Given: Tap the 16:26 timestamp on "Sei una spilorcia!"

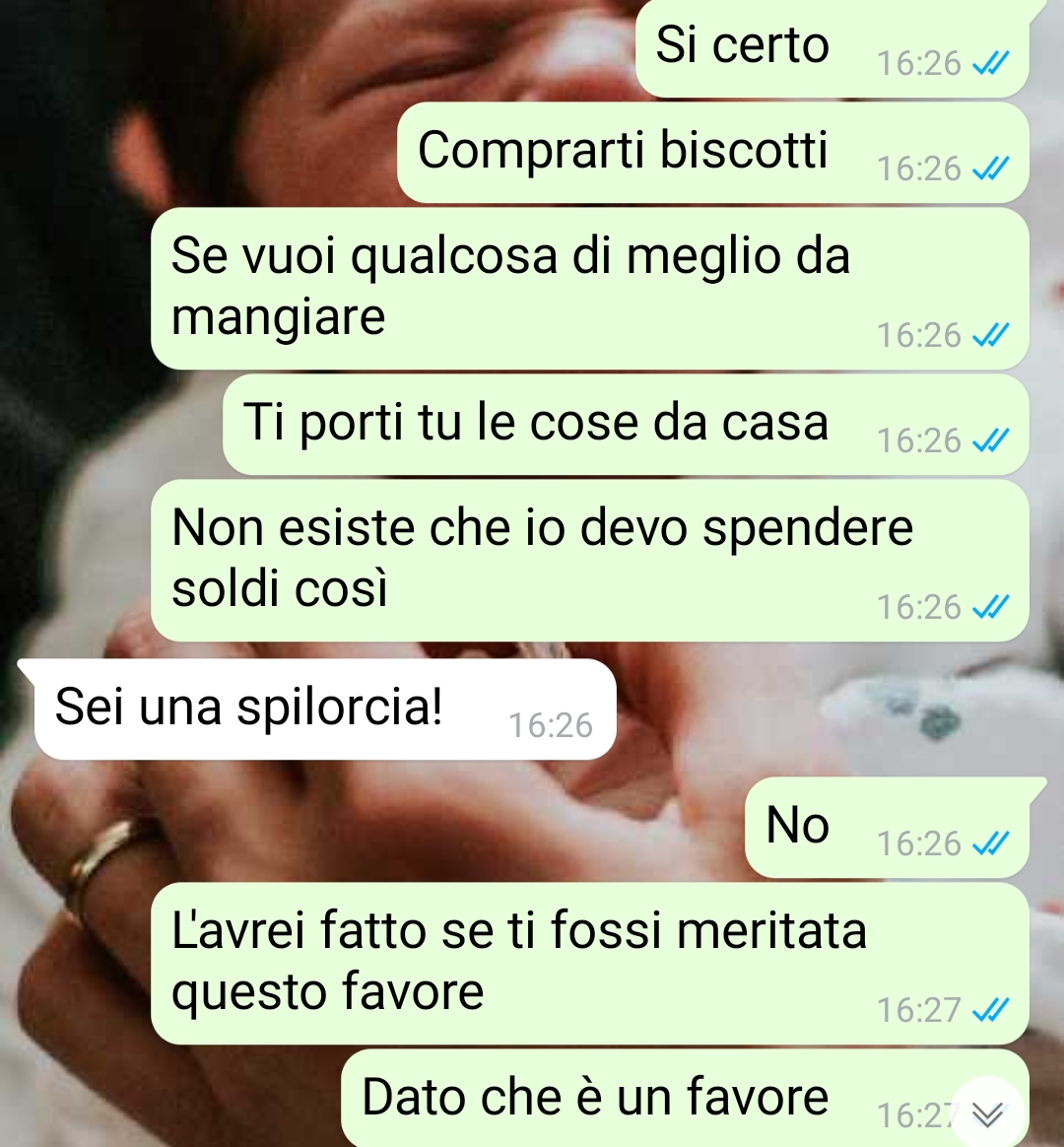Looking at the screenshot, I should (x=551, y=725).
